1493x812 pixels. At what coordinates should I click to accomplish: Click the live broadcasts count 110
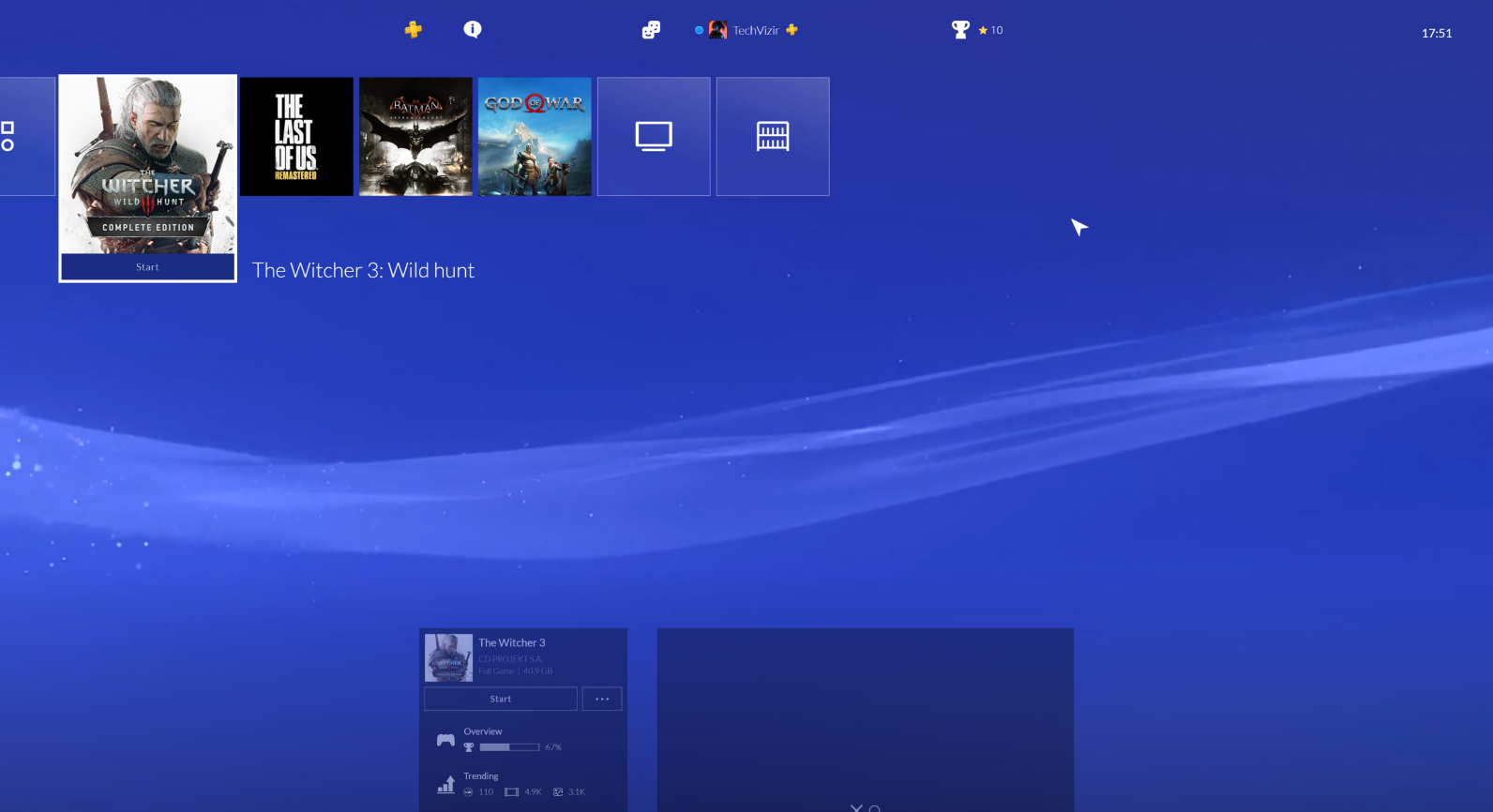coord(486,792)
